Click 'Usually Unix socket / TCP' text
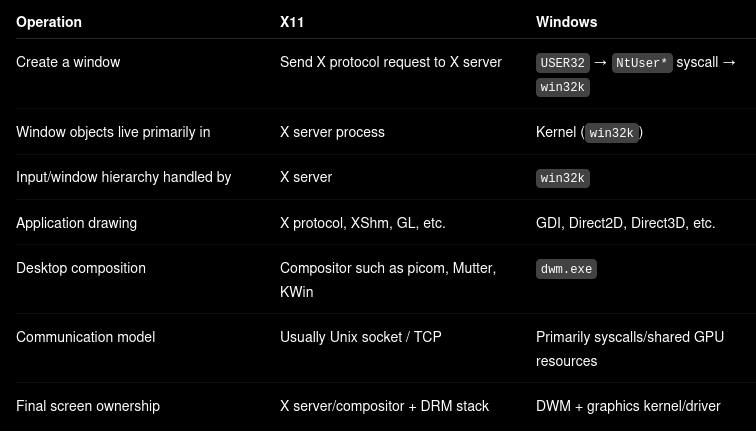 [x=361, y=337]
